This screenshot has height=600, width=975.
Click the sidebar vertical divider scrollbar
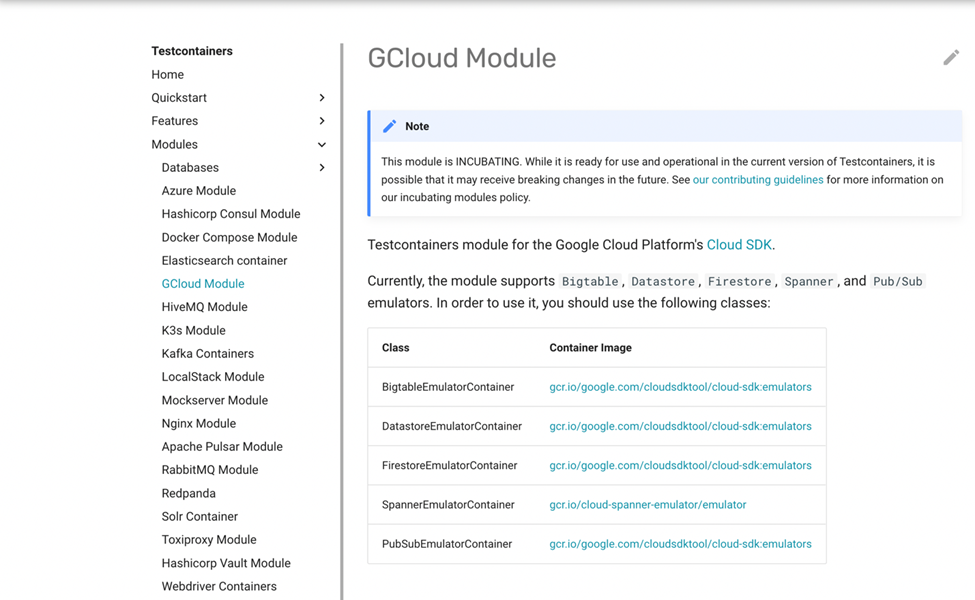pyautogui.click(x=341, y=321)
